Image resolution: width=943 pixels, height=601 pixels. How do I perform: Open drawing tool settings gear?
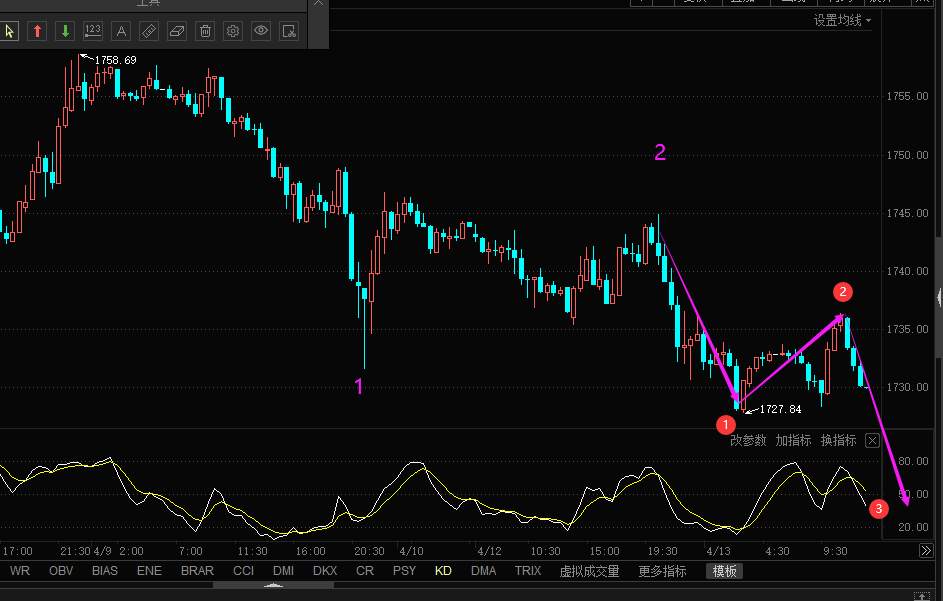pos(233,31)
